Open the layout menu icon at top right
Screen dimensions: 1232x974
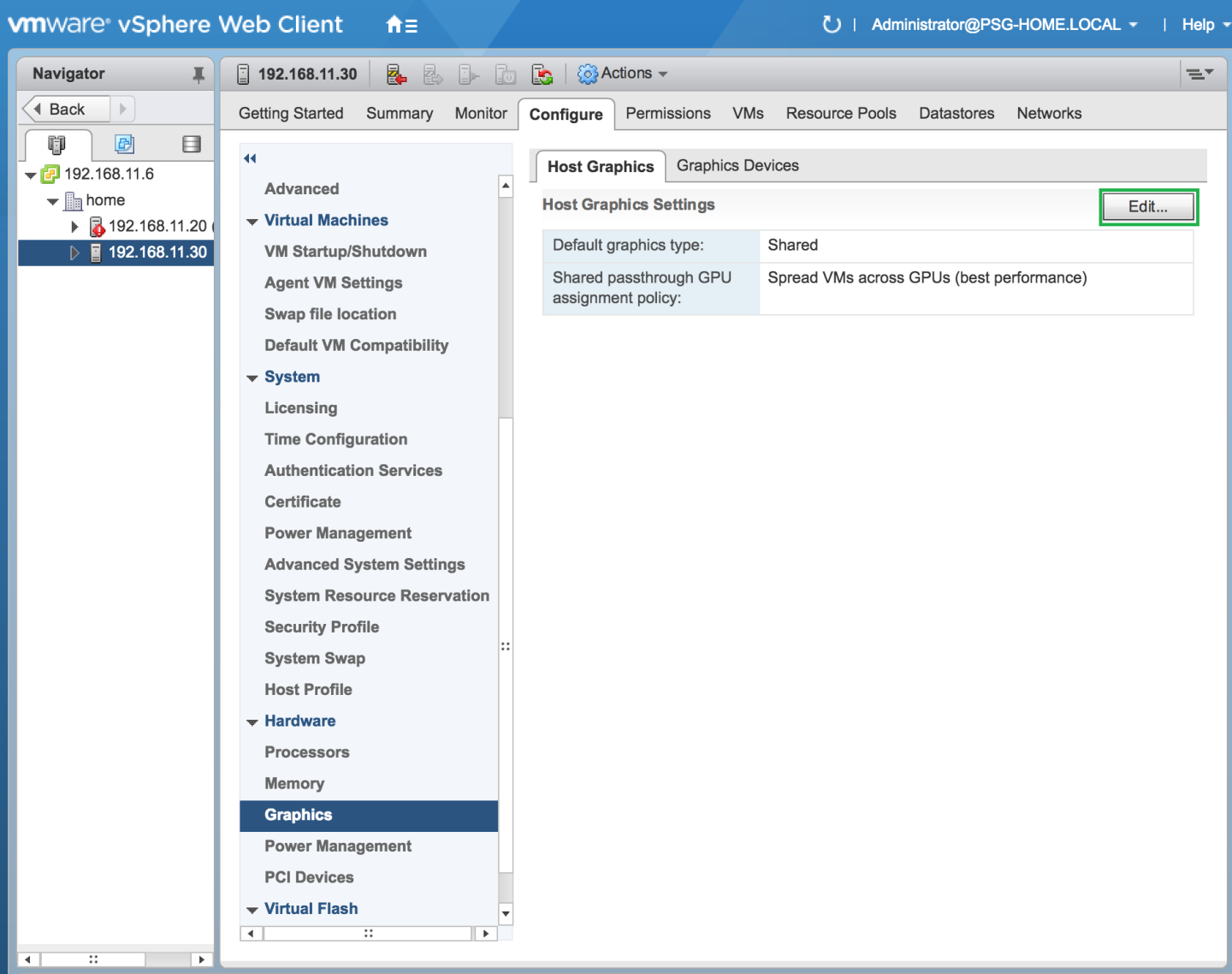coord(1201,74)
